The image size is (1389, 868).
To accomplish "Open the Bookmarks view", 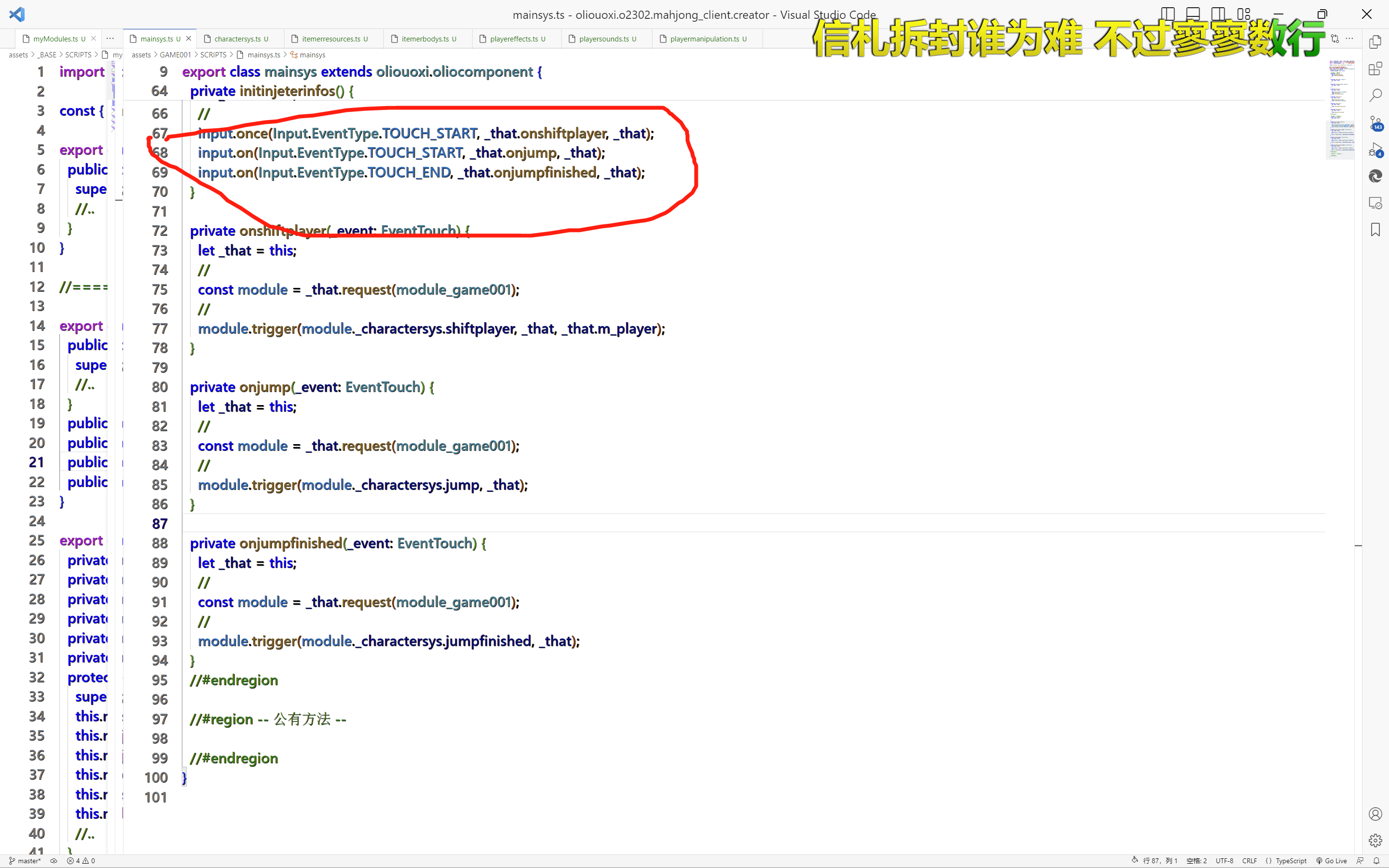I will coord(1375,230).
